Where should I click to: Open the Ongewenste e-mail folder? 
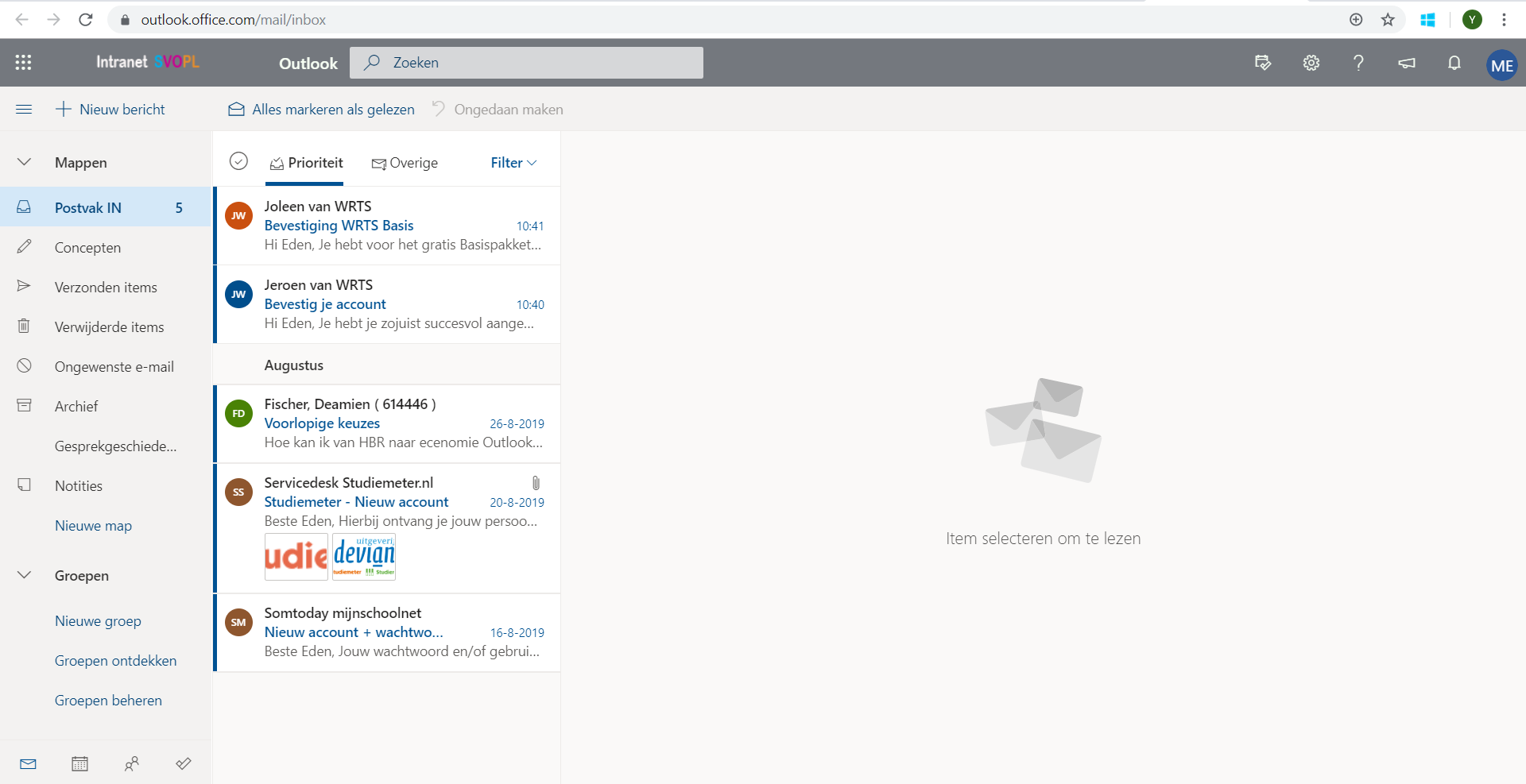tap(106, 366)
